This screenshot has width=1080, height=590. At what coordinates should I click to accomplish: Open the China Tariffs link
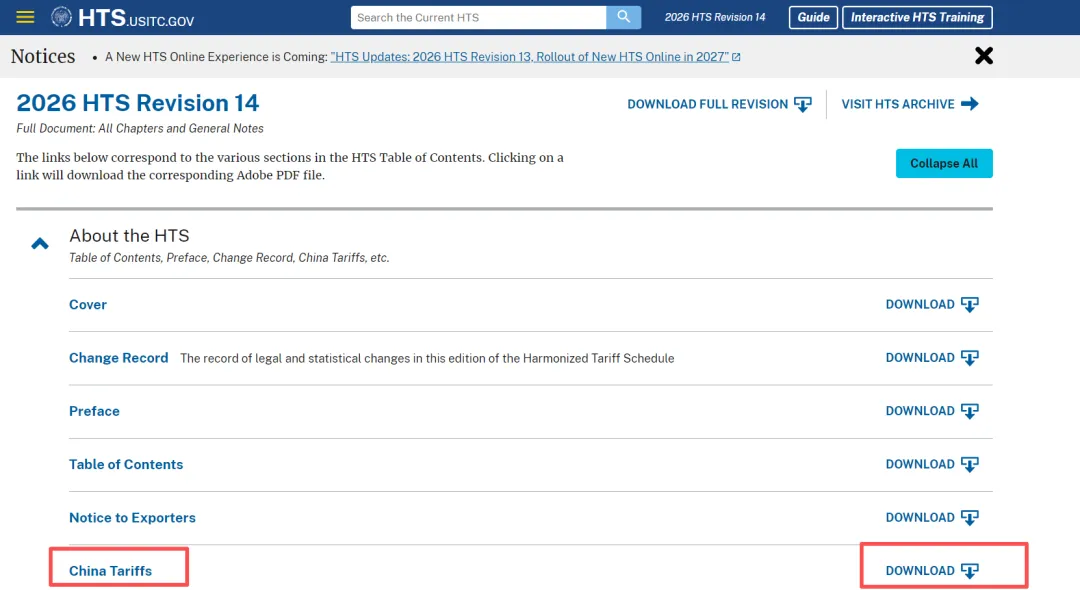pos(110,571)
